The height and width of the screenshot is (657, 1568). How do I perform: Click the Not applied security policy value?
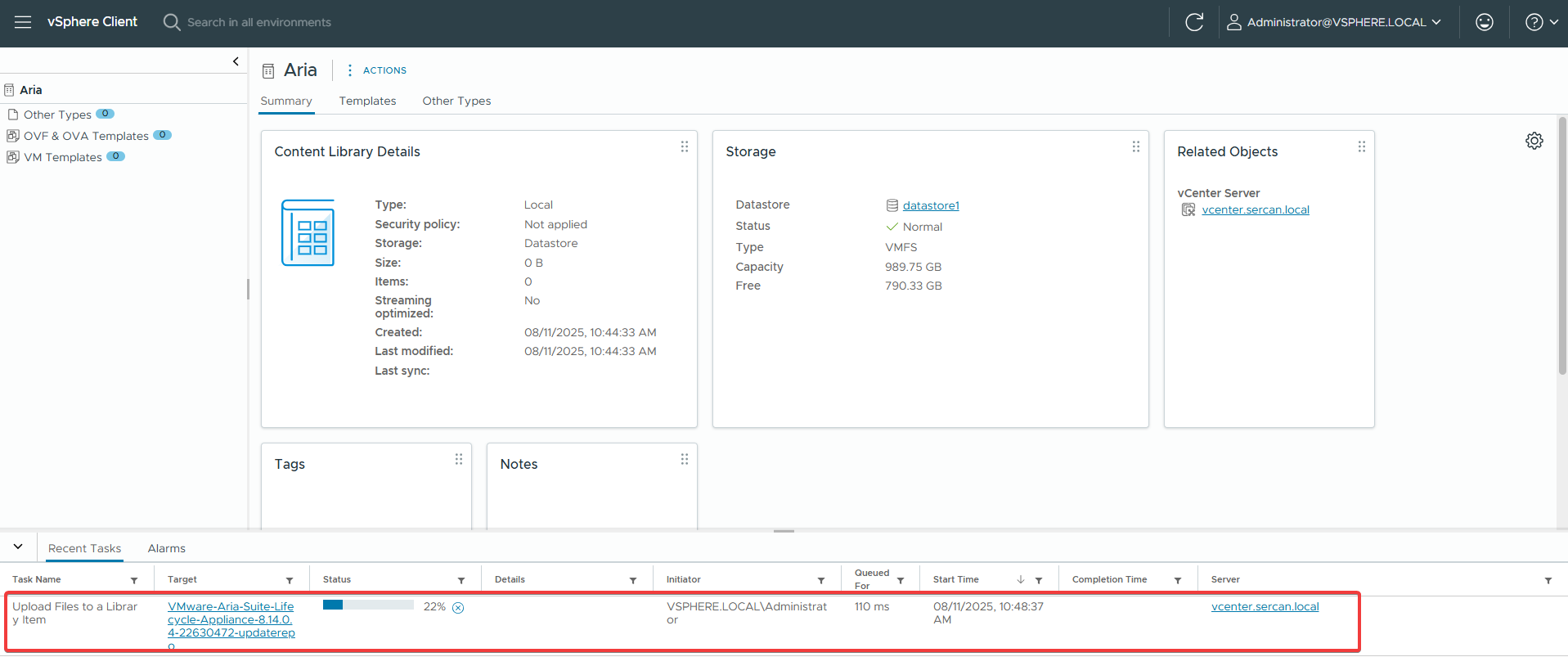[x=555, y=224]
